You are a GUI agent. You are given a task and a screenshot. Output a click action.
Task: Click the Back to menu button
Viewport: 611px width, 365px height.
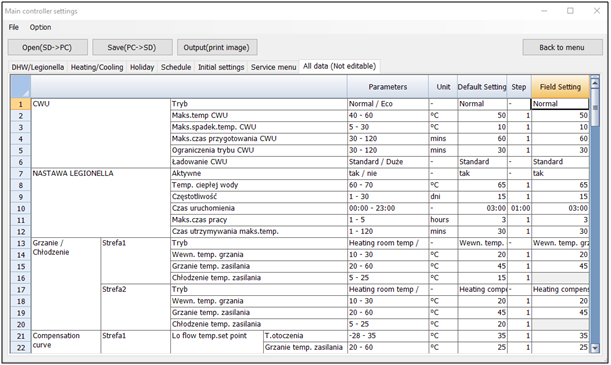[562, 48]
